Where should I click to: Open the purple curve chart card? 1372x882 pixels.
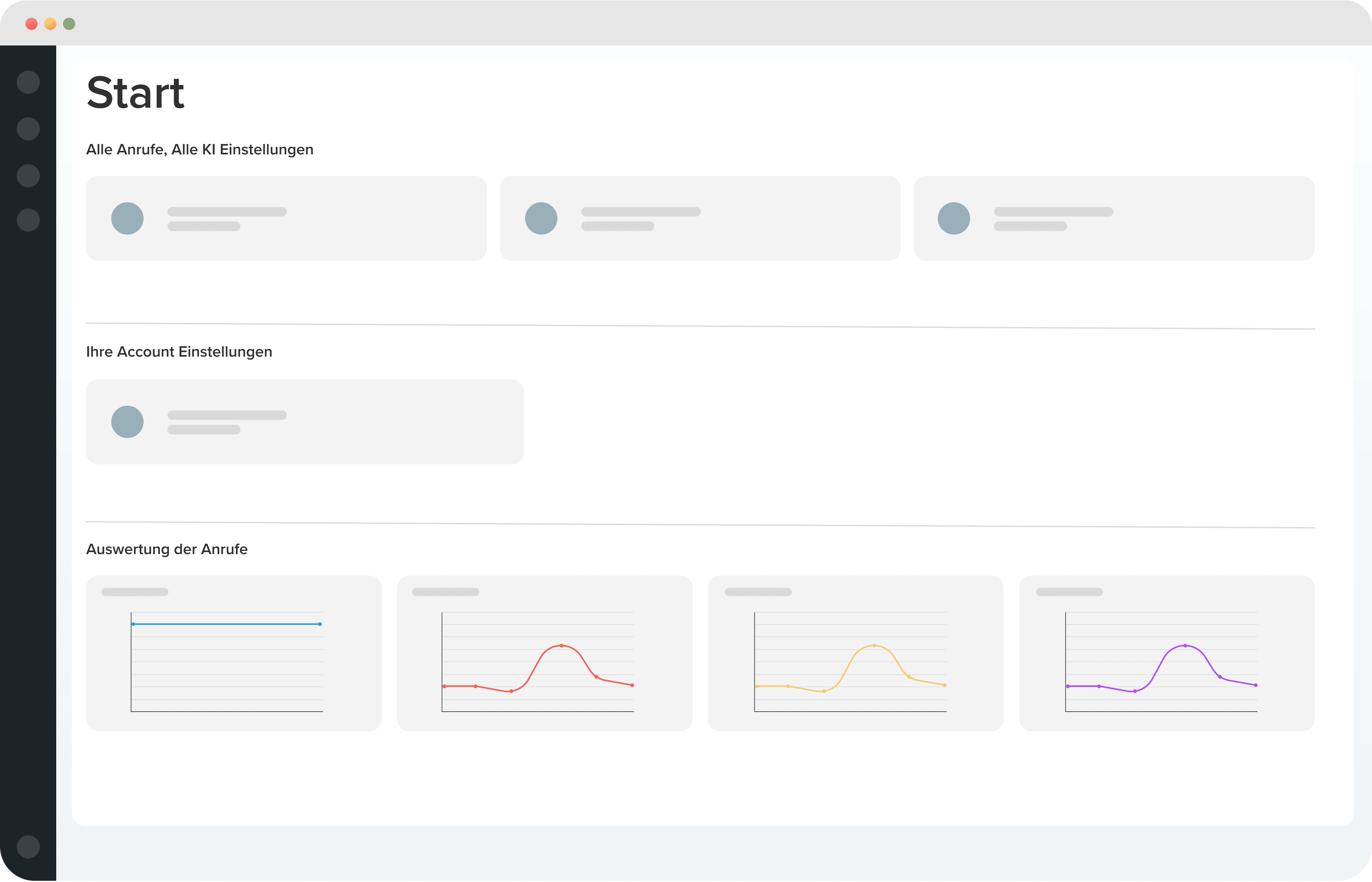click(x=1167, y=653)
